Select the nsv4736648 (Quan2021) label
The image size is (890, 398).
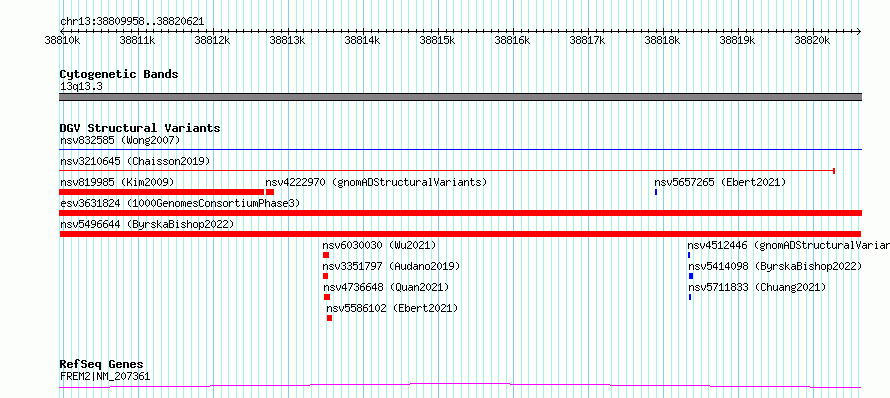[x=386, y=287]
